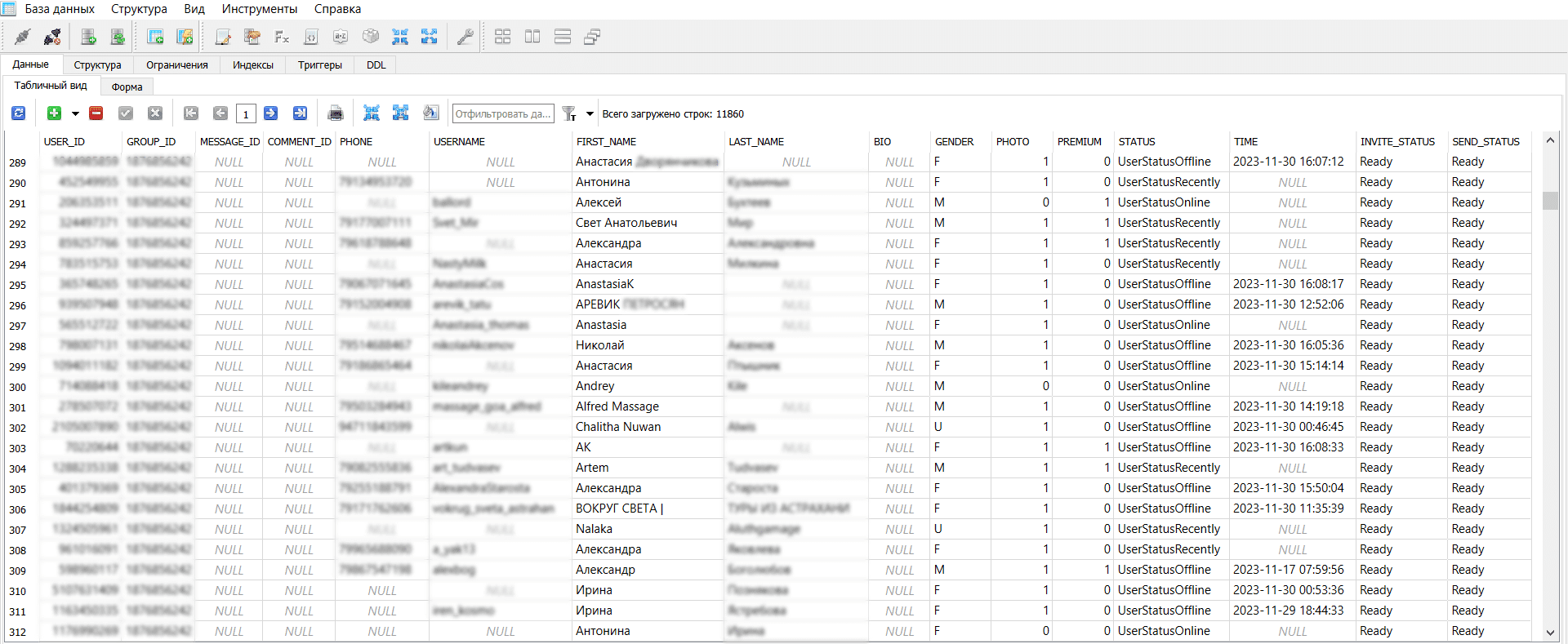1568x644 pixels.
Task: Click the red delete row icon
Action: point(96,113)
